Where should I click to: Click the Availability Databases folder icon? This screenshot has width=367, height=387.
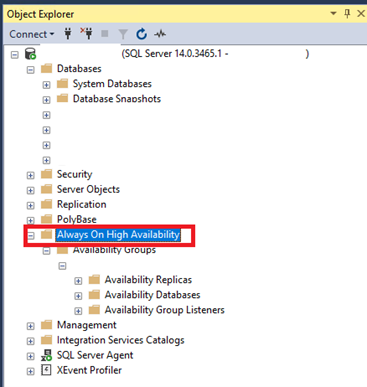[94, 294]
